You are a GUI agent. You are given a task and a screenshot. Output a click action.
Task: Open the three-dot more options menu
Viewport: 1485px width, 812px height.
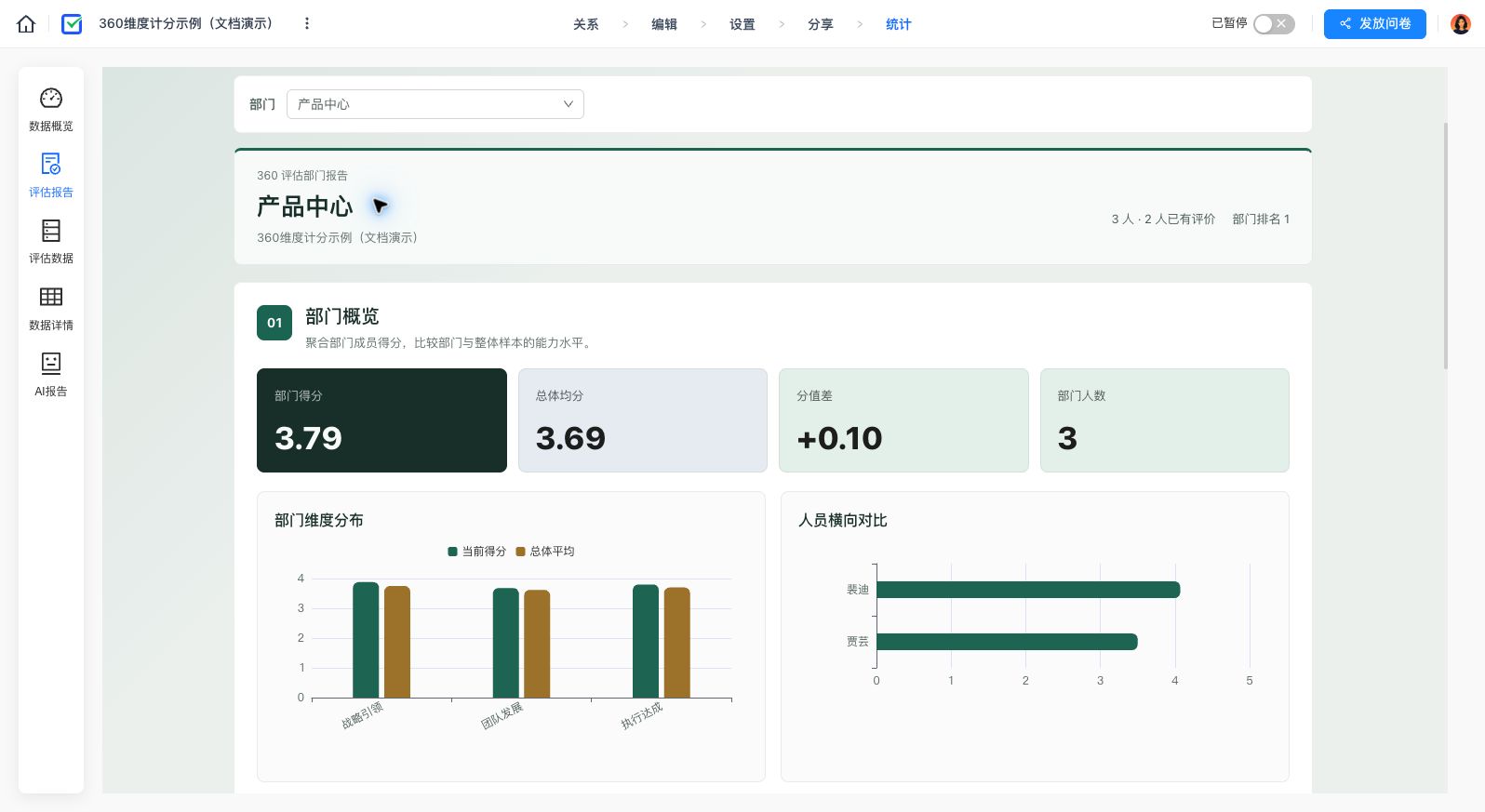(x=307, y=23)
